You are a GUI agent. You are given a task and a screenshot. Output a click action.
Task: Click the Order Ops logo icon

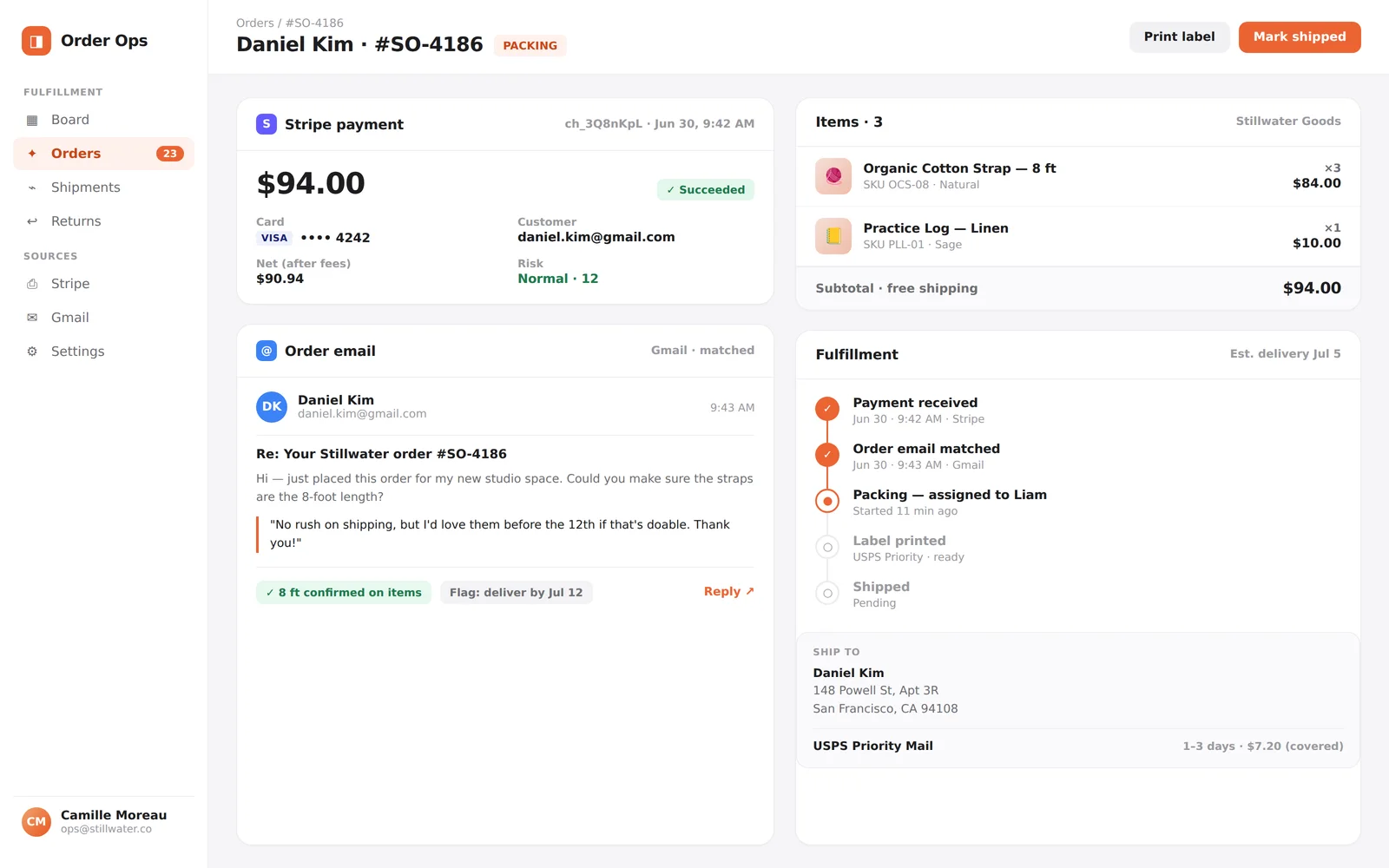(36, 41)
